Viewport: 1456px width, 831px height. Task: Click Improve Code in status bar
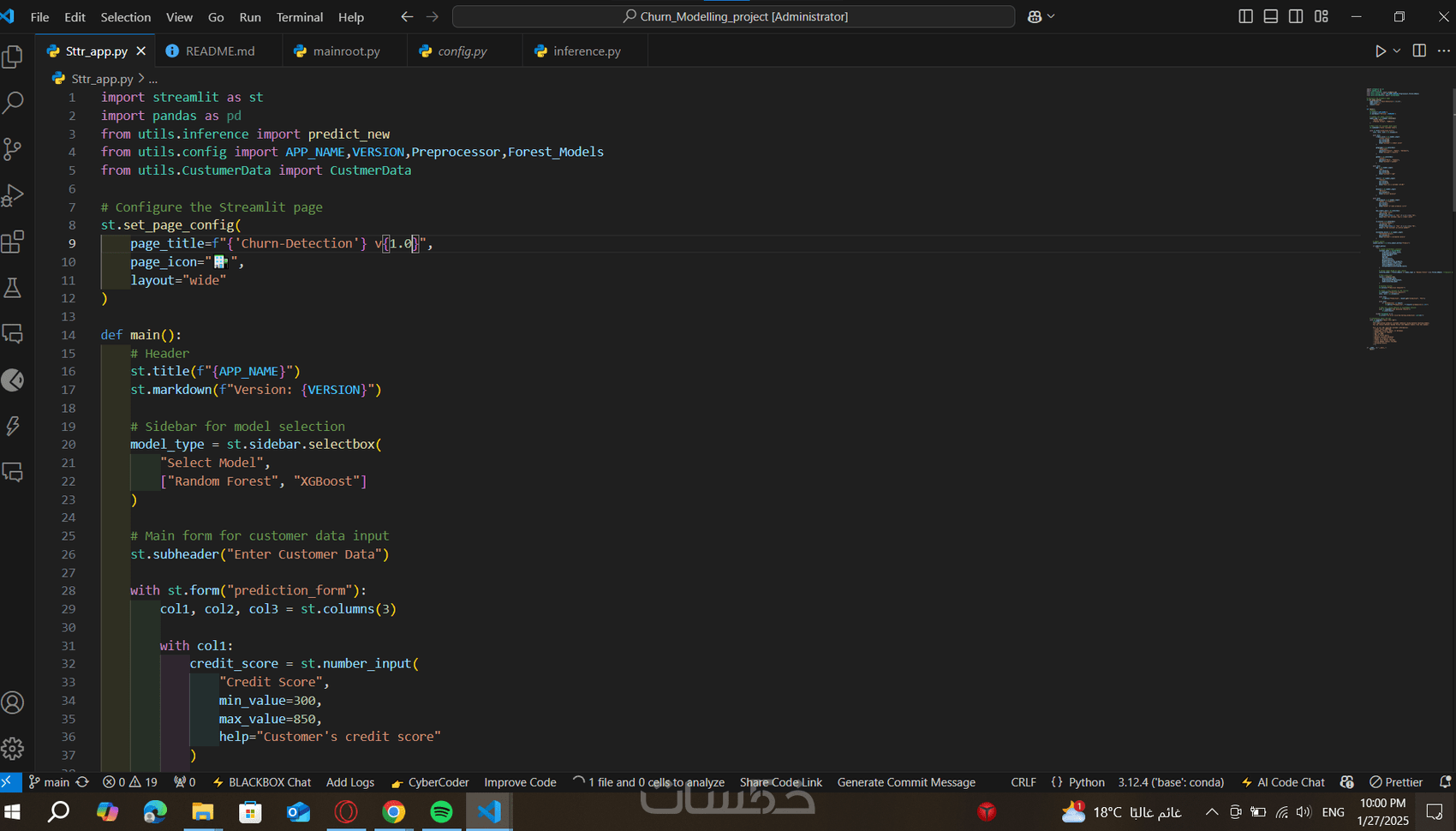[520, 782]
